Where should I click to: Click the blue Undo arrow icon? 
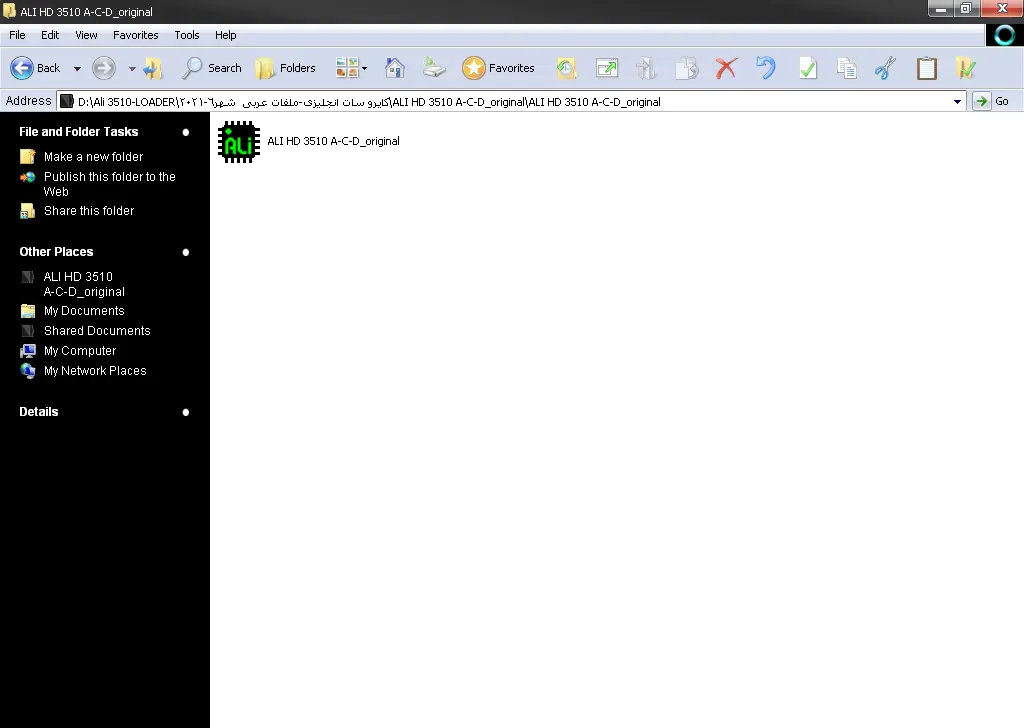766,68
